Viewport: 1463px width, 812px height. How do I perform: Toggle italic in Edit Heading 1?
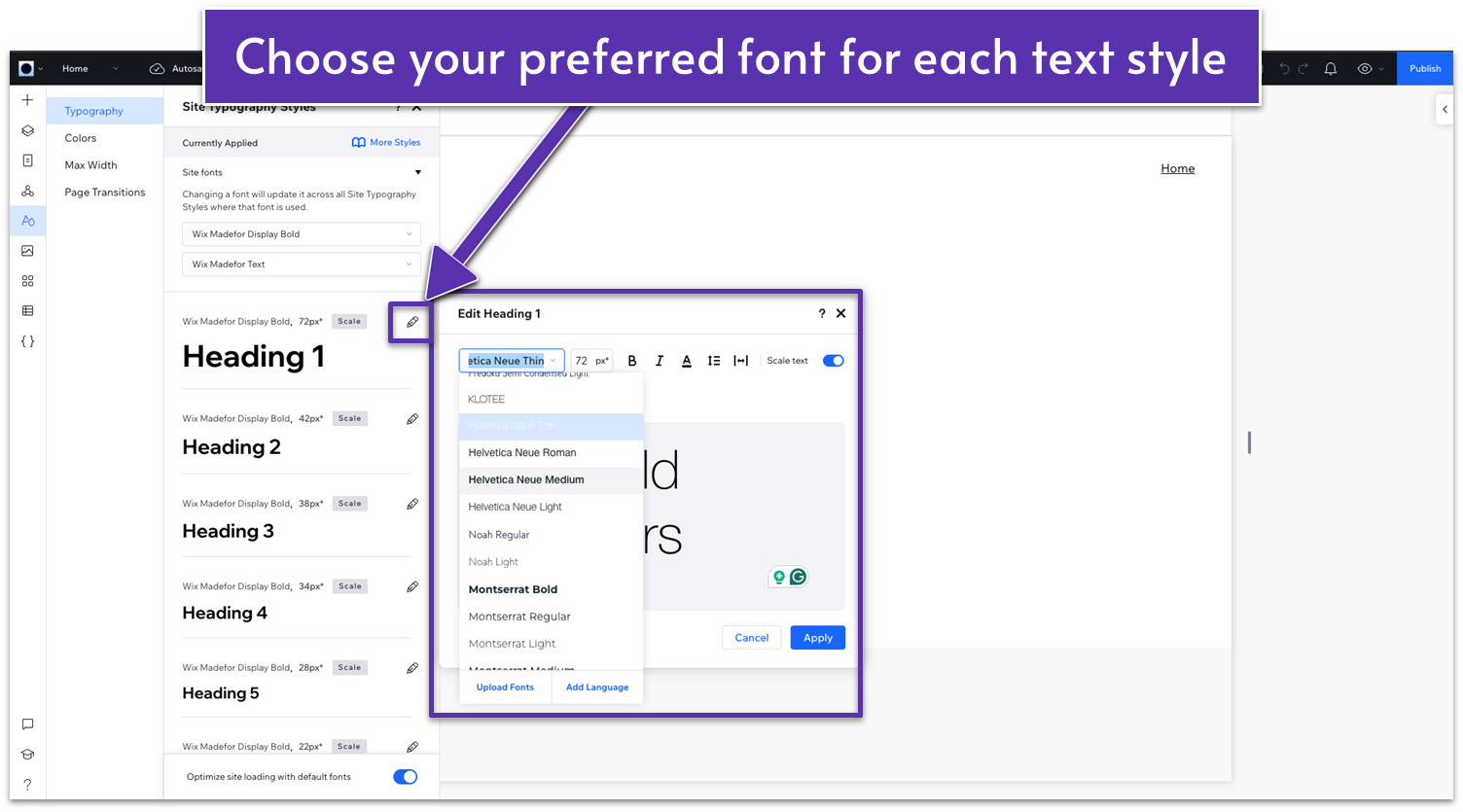click(660, 361)
